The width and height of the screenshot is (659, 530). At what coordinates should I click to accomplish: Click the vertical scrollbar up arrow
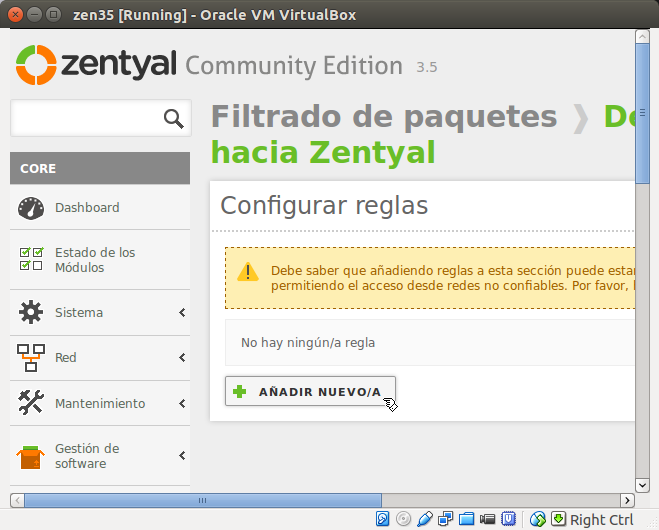[642, 37]
